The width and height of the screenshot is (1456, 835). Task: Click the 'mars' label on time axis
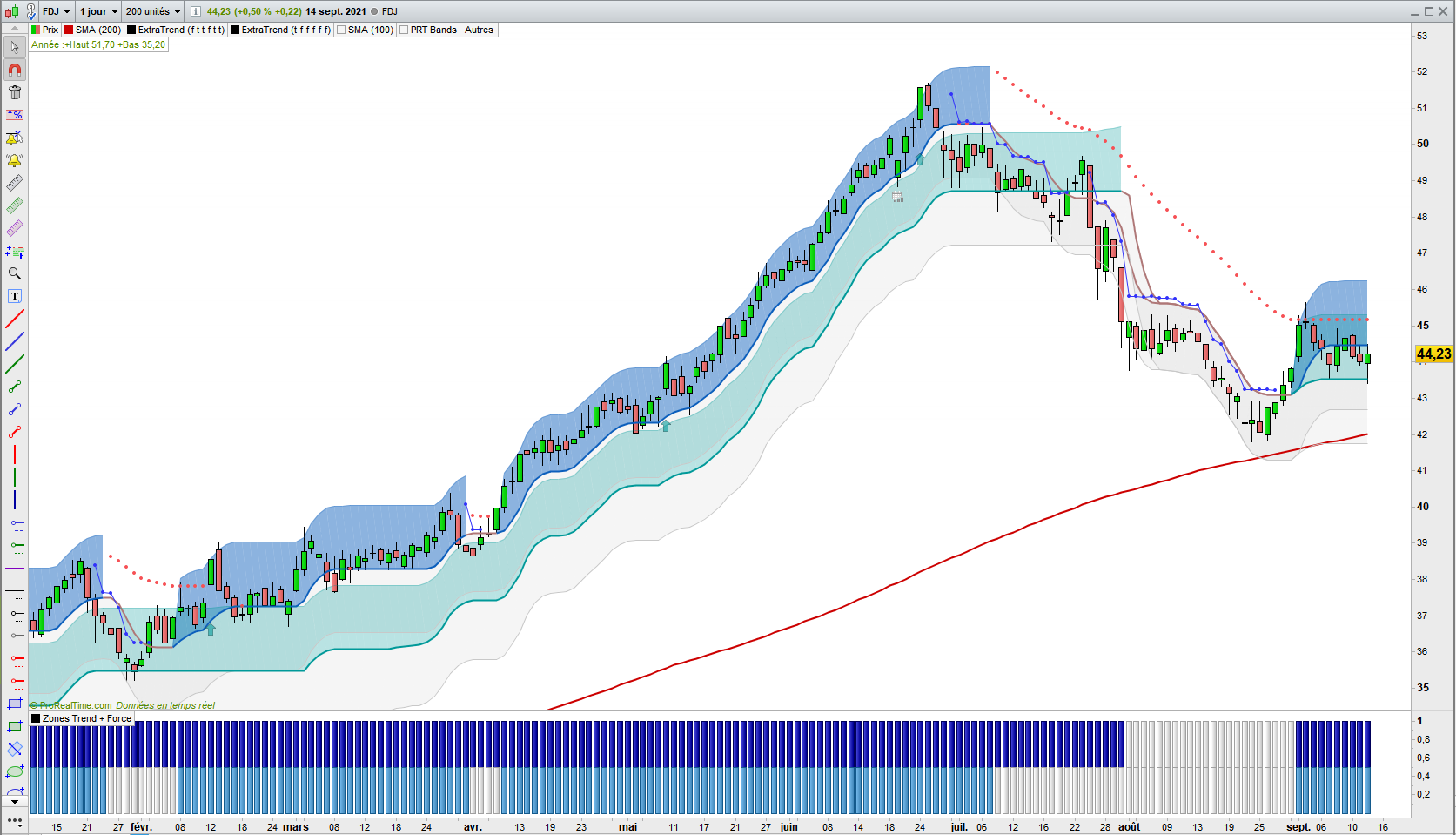coord(296,827)
